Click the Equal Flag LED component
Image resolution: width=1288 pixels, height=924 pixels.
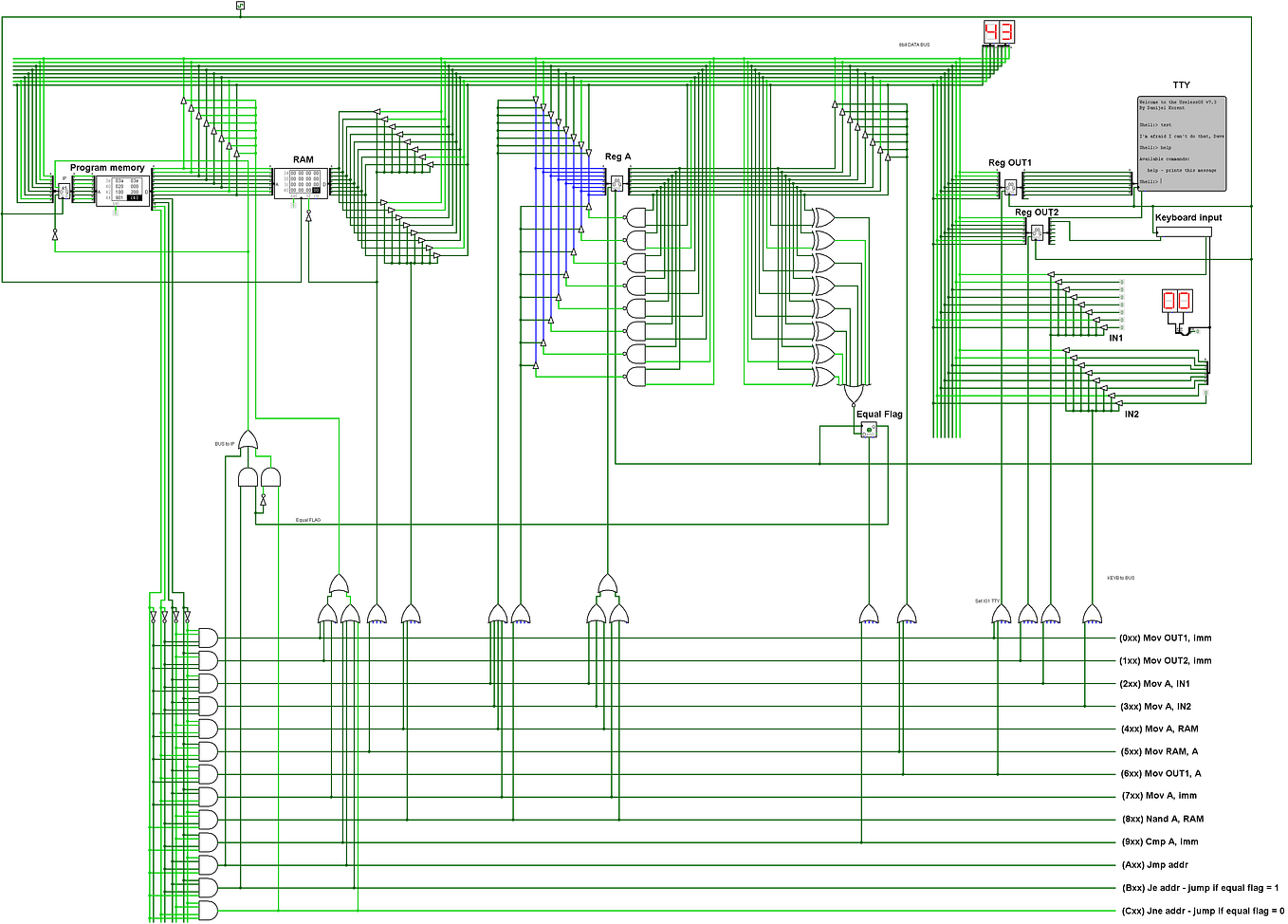[867, 429]
